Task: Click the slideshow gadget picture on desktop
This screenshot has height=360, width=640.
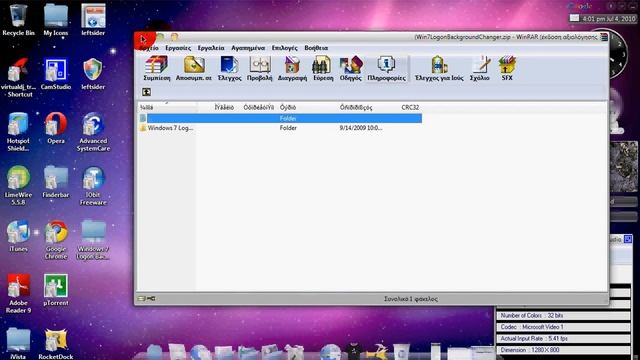Action: click(624, 167)
